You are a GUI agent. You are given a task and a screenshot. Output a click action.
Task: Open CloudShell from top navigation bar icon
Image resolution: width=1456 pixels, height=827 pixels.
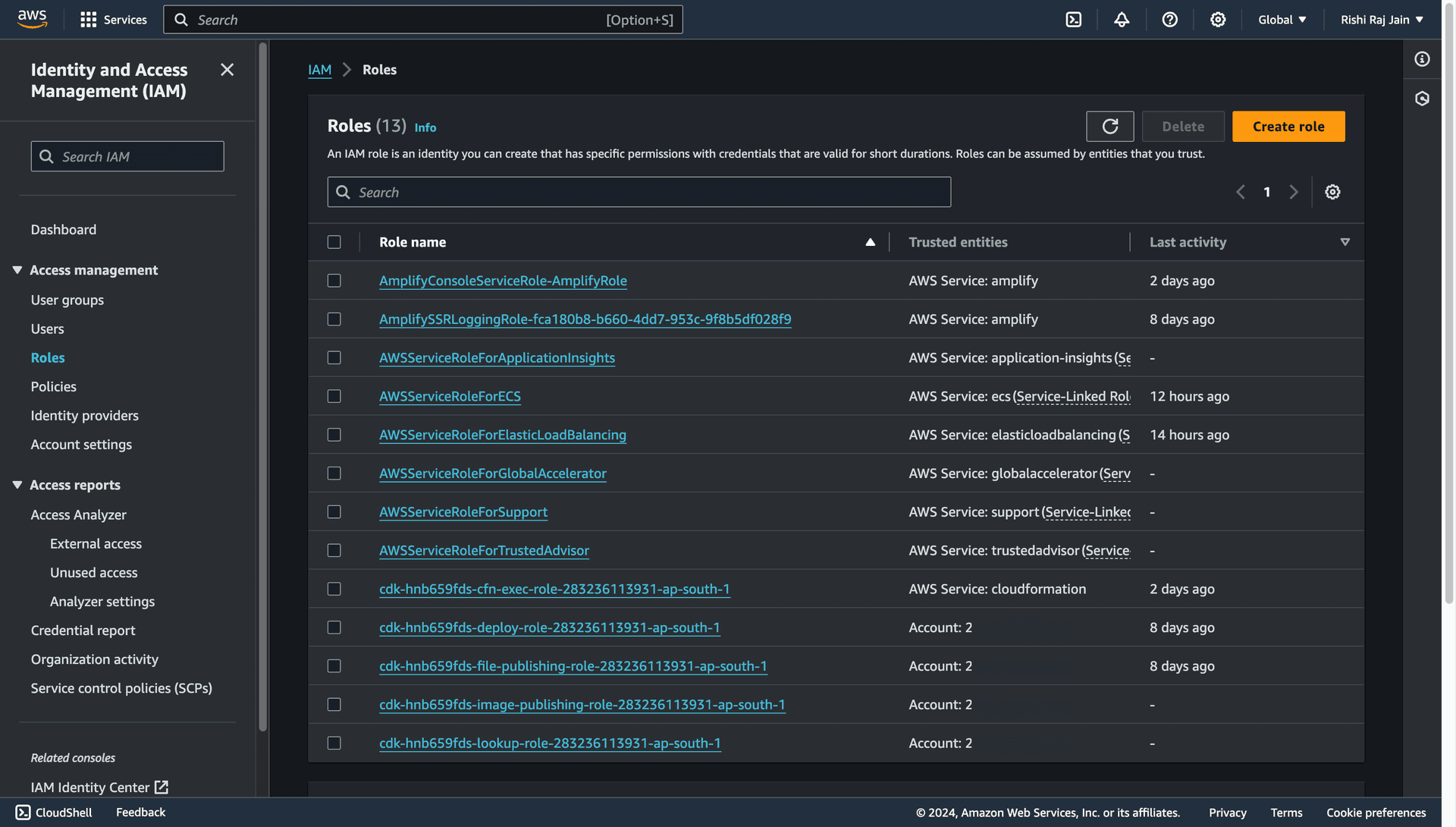click(1074, 20)
